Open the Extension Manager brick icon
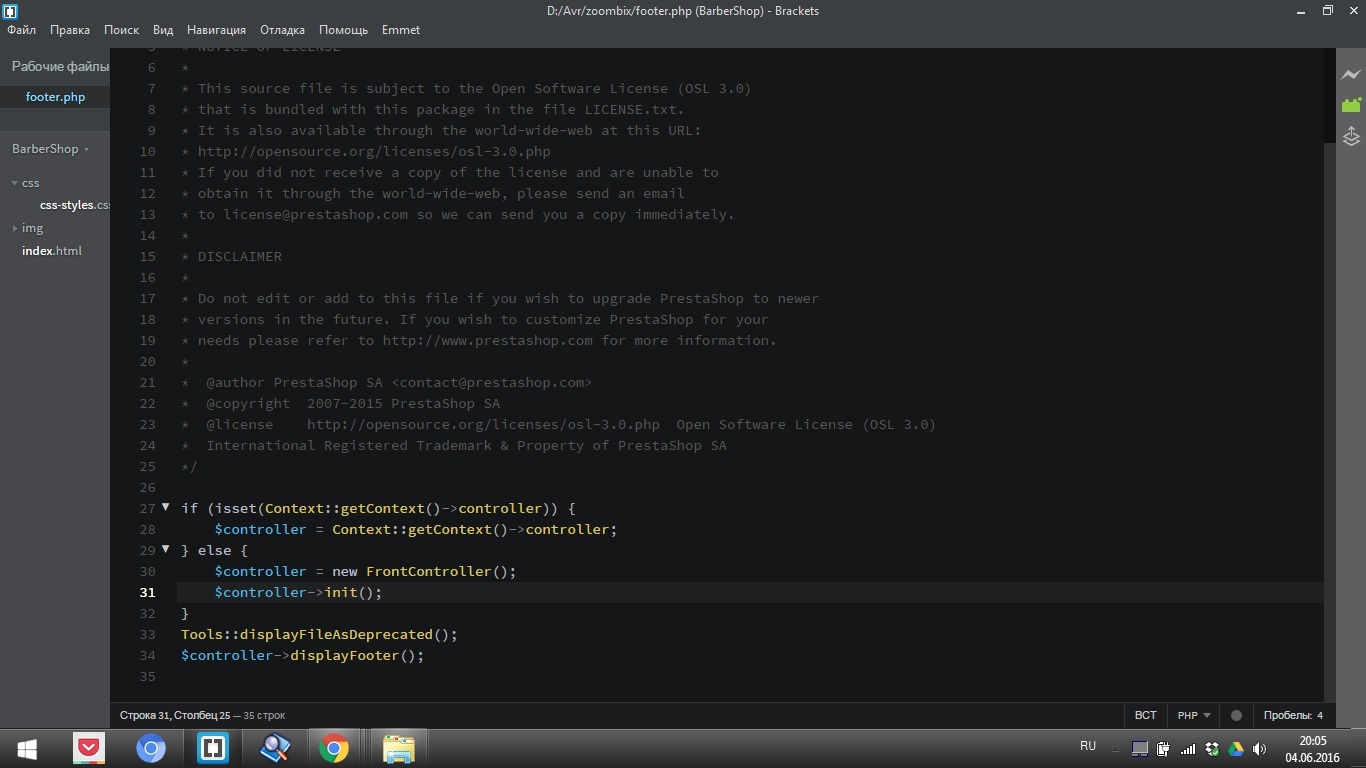Viewport: 1366px width, 768px height. 1351,105
